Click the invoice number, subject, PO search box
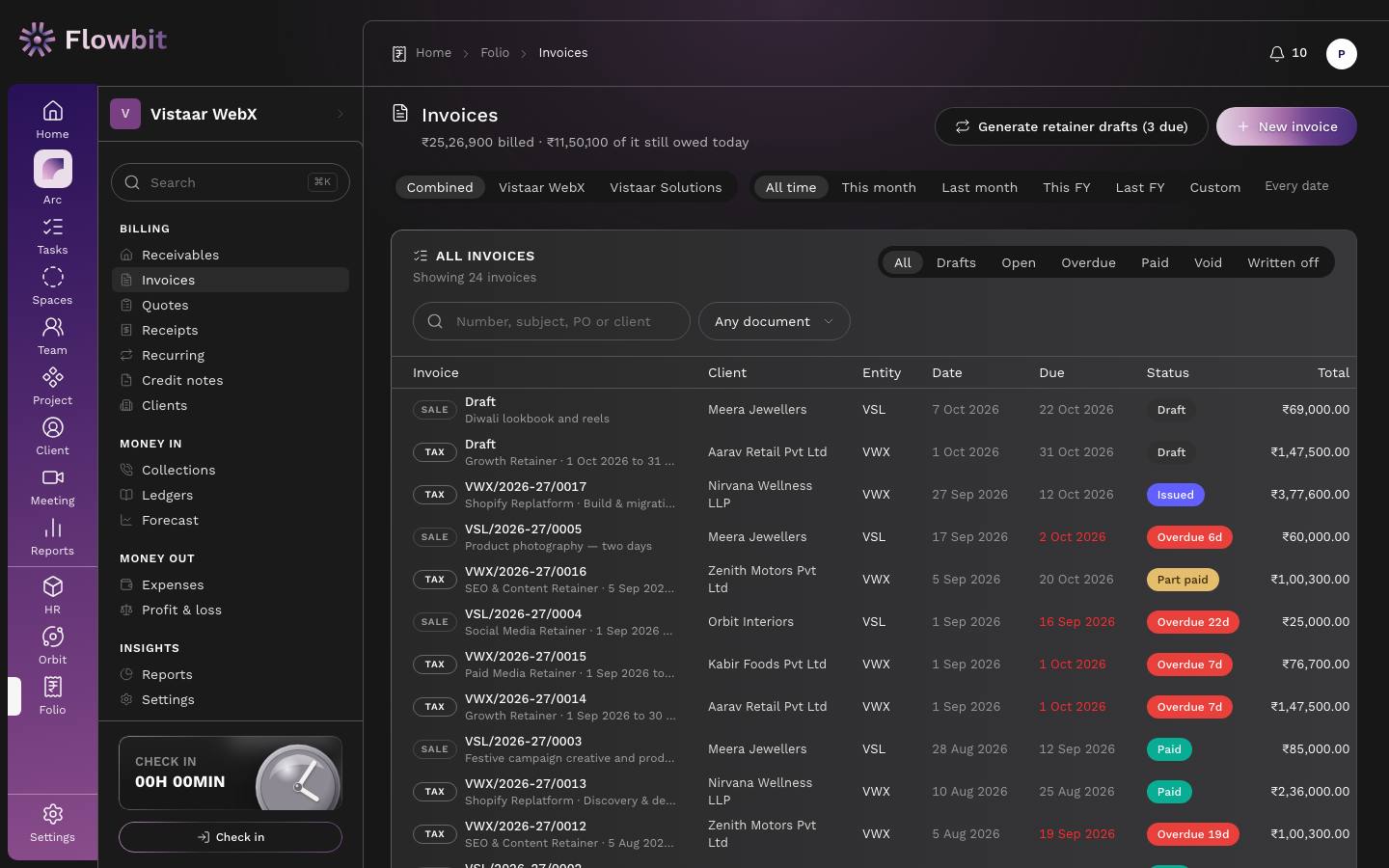This screenshot has width=1389, height=868. [552, 321]
